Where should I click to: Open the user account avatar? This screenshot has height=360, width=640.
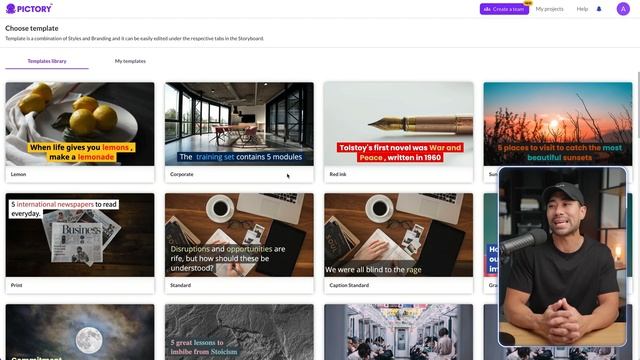point(623,9)
